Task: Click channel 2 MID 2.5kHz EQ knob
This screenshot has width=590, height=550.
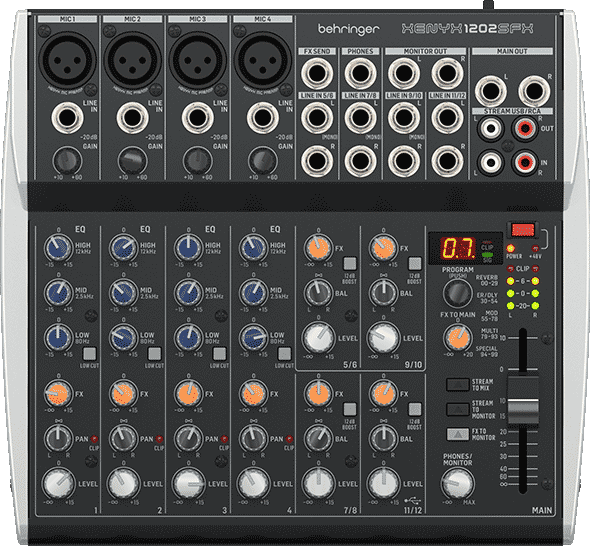Action: (123, 293)
